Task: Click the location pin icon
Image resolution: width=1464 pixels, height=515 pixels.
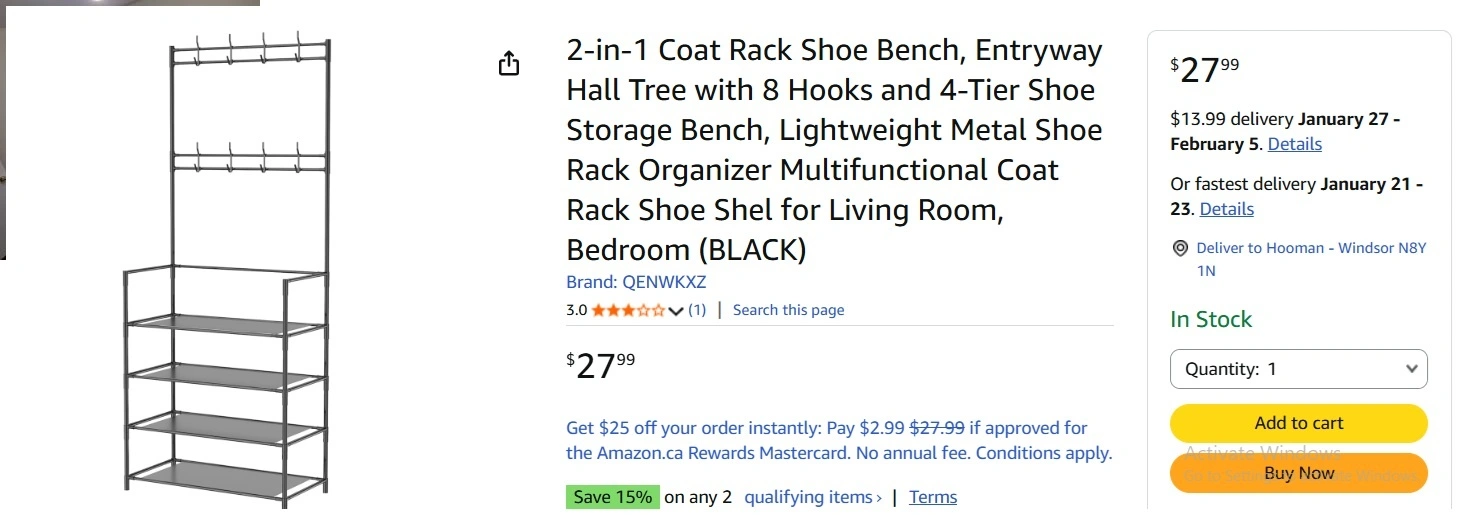Action: tap(1180, 249)
